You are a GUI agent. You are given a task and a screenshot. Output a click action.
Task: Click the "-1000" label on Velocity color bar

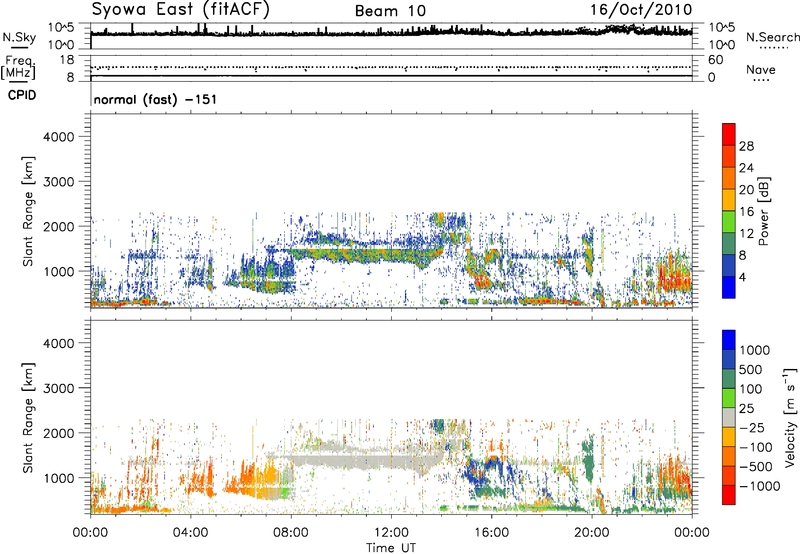pos(760,486)
